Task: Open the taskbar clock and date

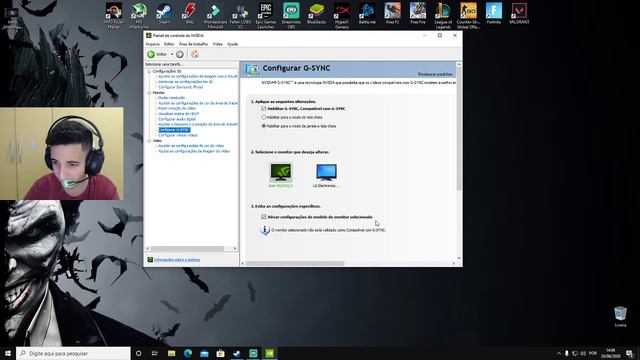Action: 611,353
